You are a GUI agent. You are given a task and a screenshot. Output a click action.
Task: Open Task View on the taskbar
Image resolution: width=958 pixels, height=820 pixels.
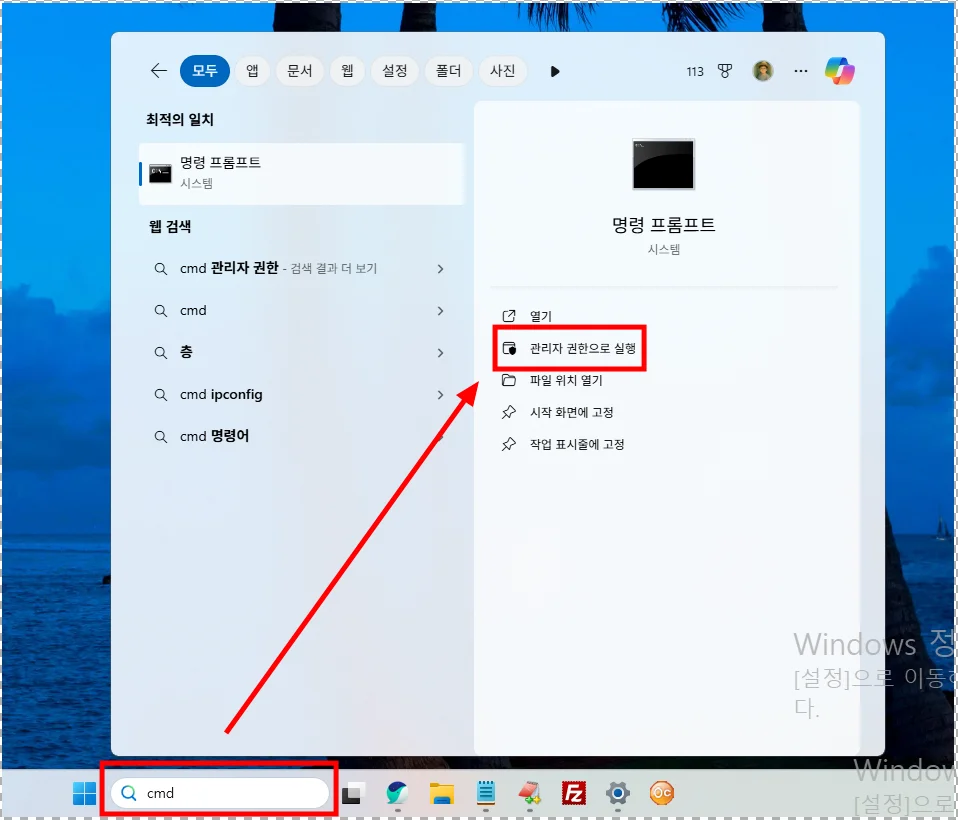(353, 794)
